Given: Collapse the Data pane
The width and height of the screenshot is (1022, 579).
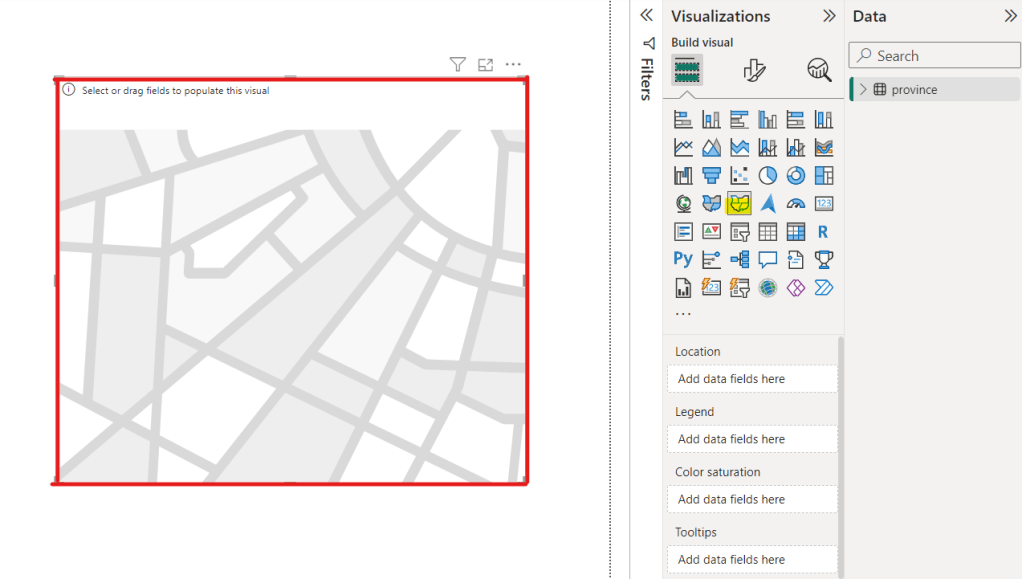Looking at the screenshot, I should pyautogui.click(x=1010, y=16).
